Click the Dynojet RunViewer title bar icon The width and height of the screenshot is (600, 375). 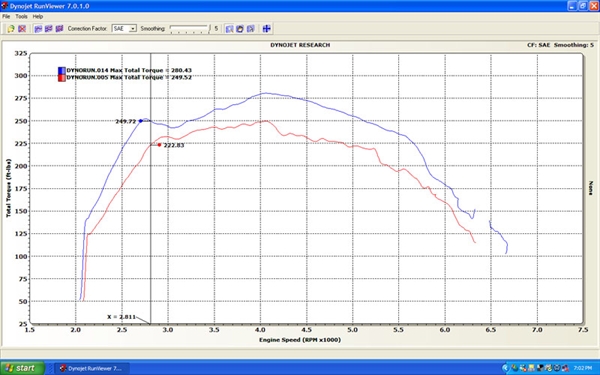5,6
